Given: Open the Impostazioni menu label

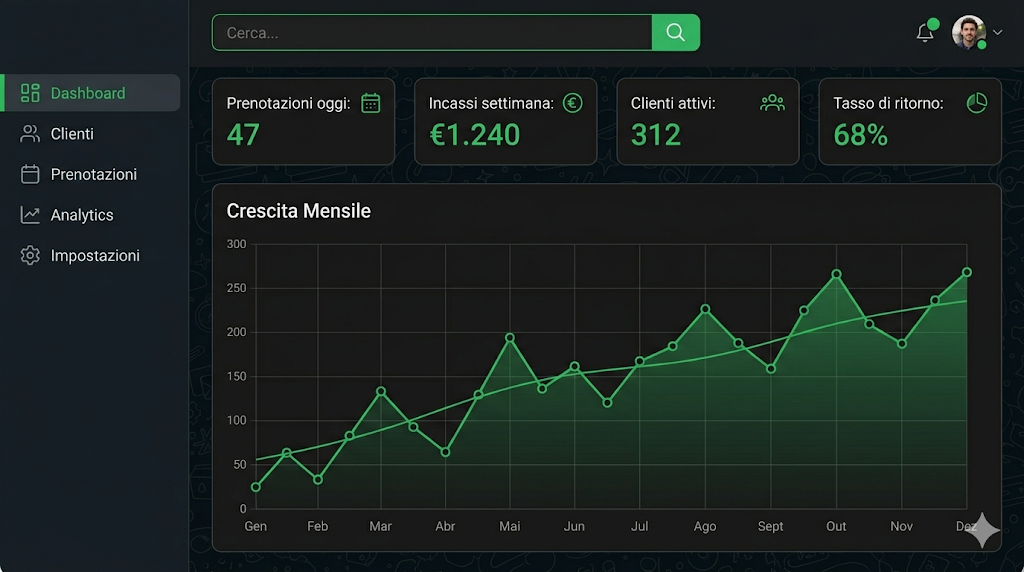Looking at the screenshot, I should (x=95, y=255).
